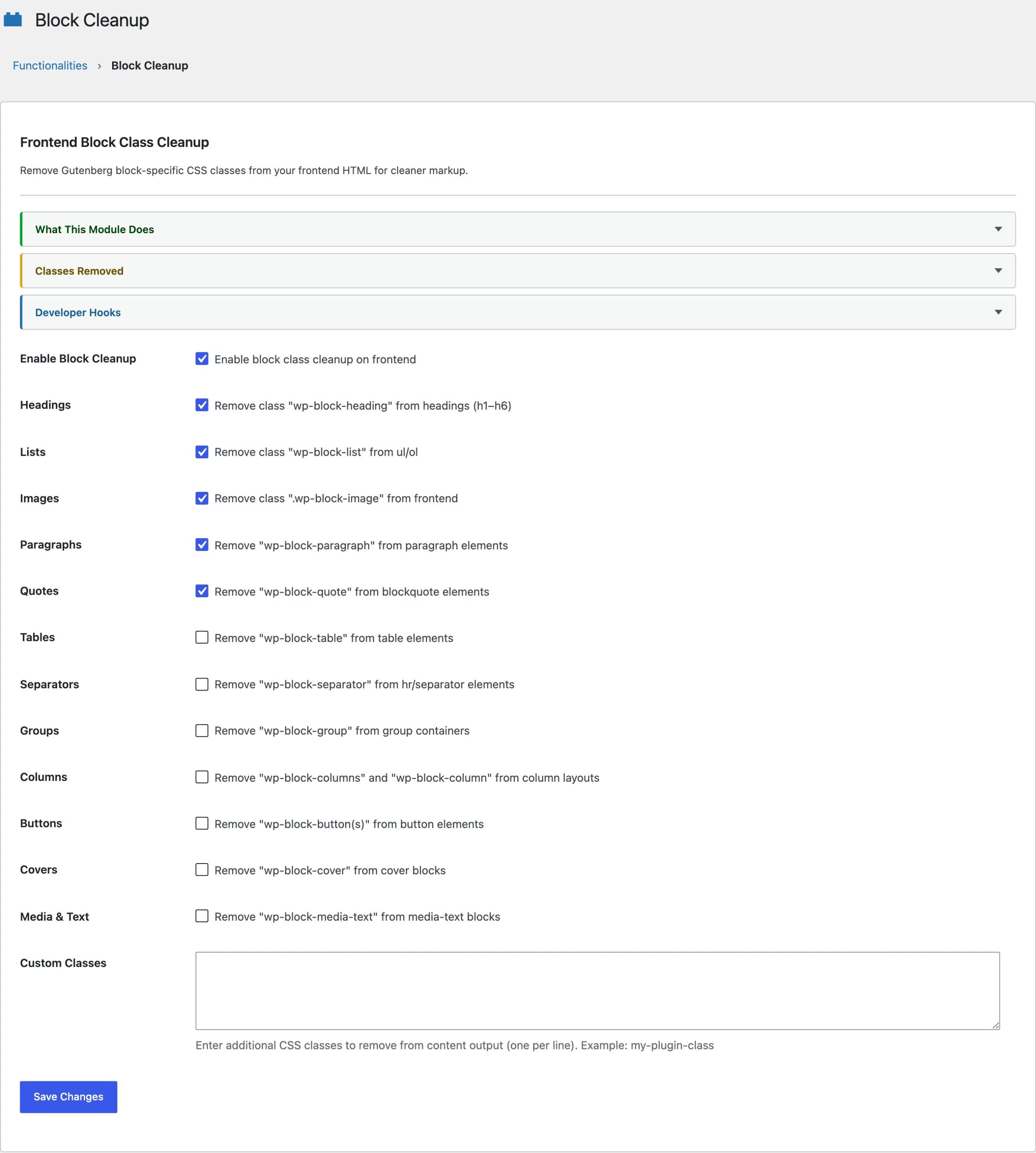The width and height of the screenshot is (1036, 1153).
Task: Click the Covers row label
Action: [x=39, y=870]
